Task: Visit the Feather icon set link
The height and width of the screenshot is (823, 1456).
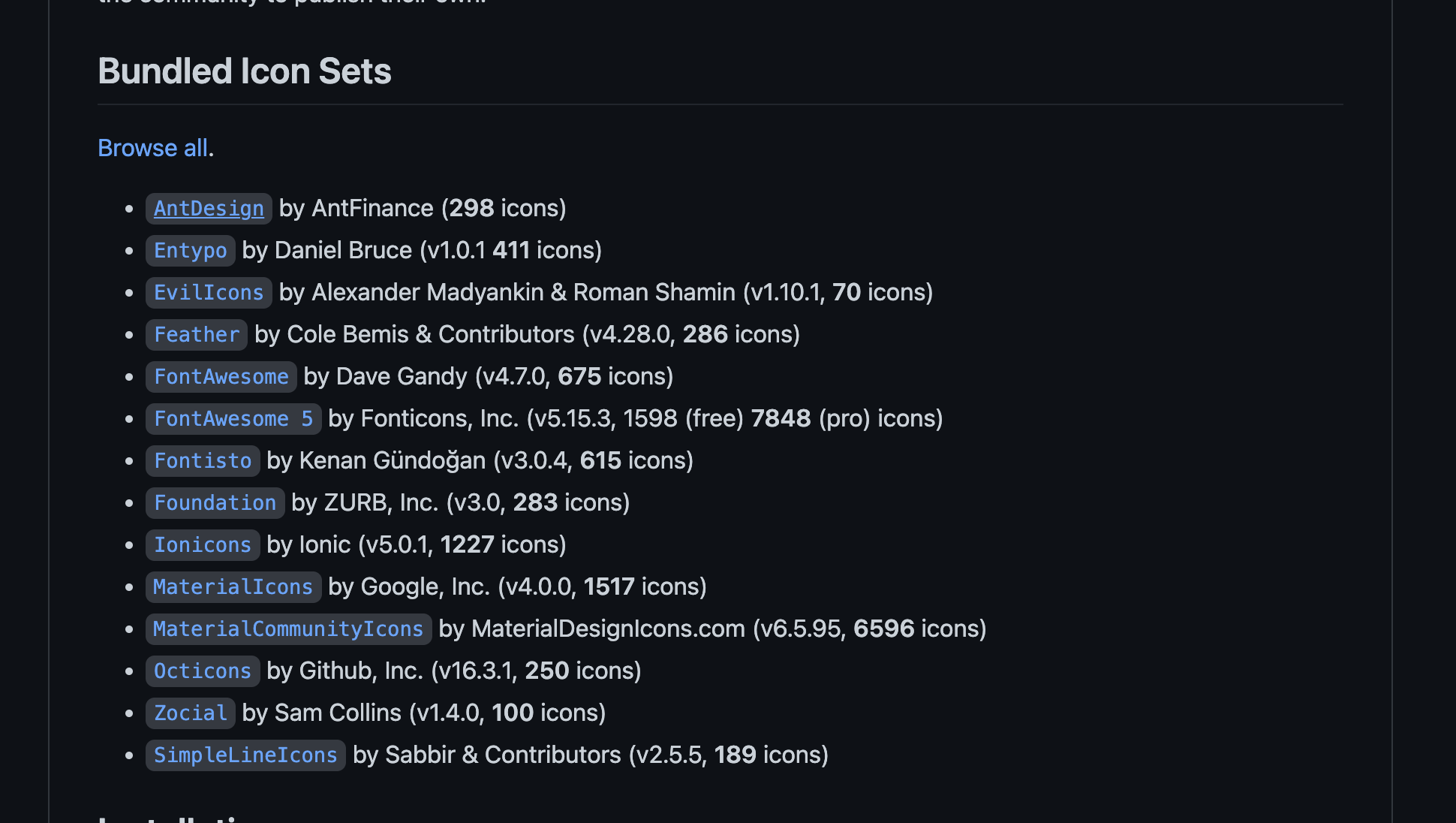Action: pos(196,335)
